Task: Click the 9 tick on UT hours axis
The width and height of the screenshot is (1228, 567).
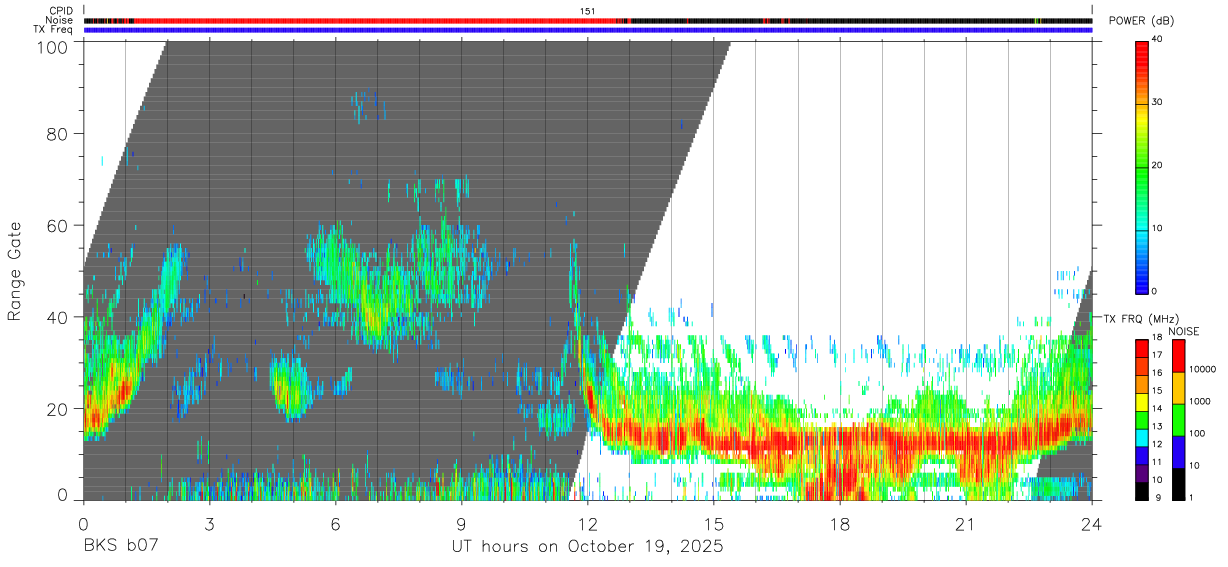Action: [461, 524]
